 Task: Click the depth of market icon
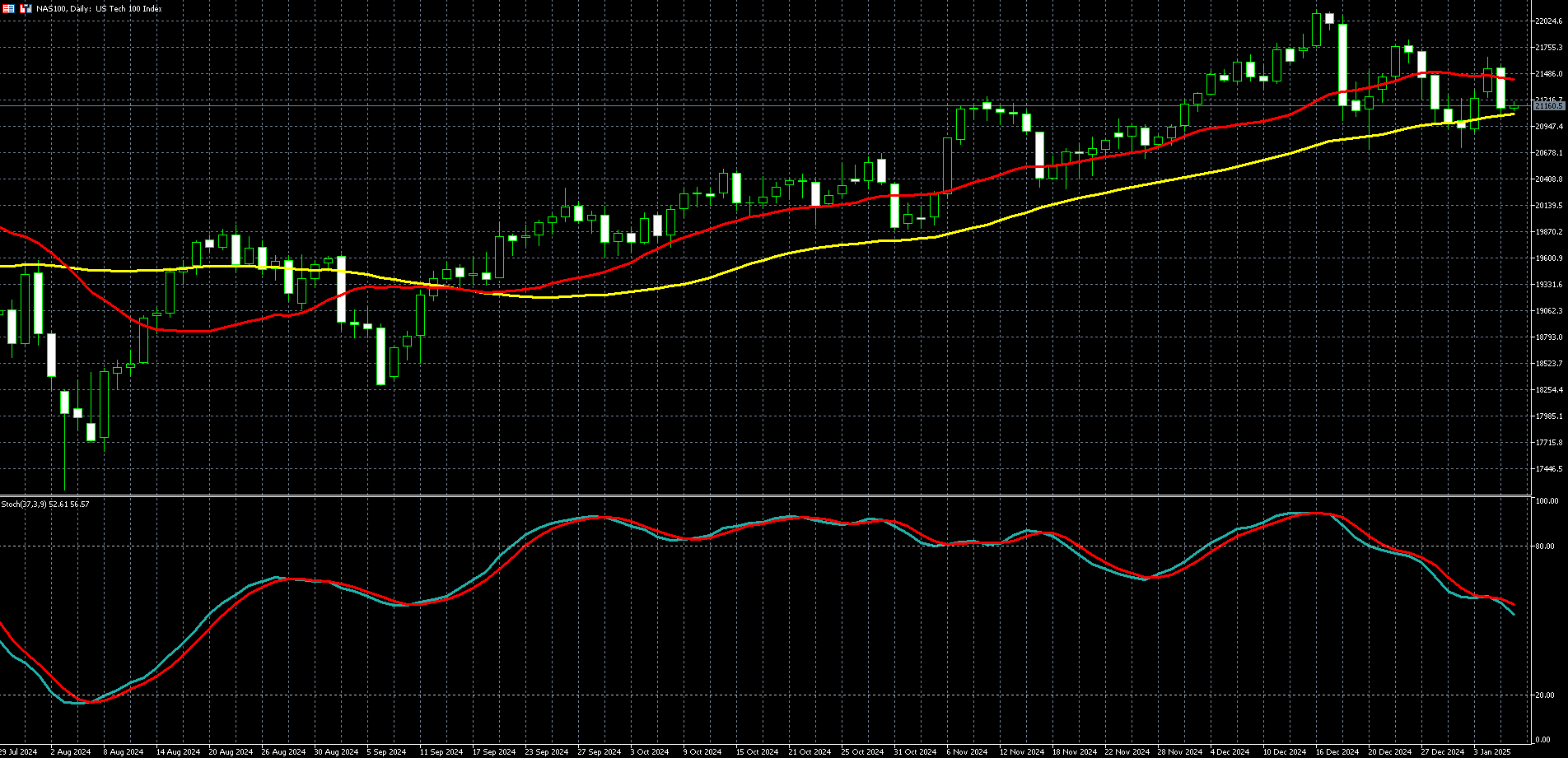pyautogui.click(x=8, y=8)
